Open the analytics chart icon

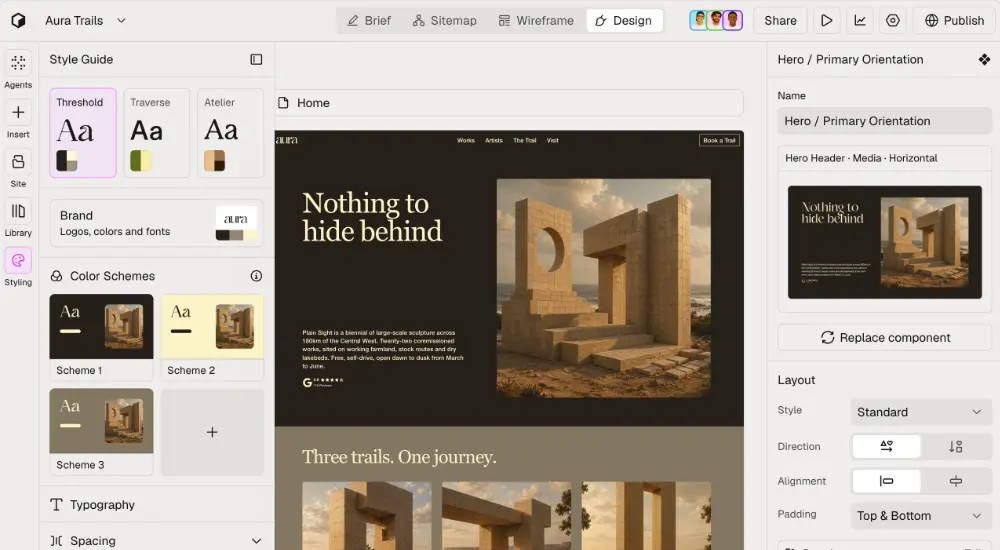coord(860,20)
